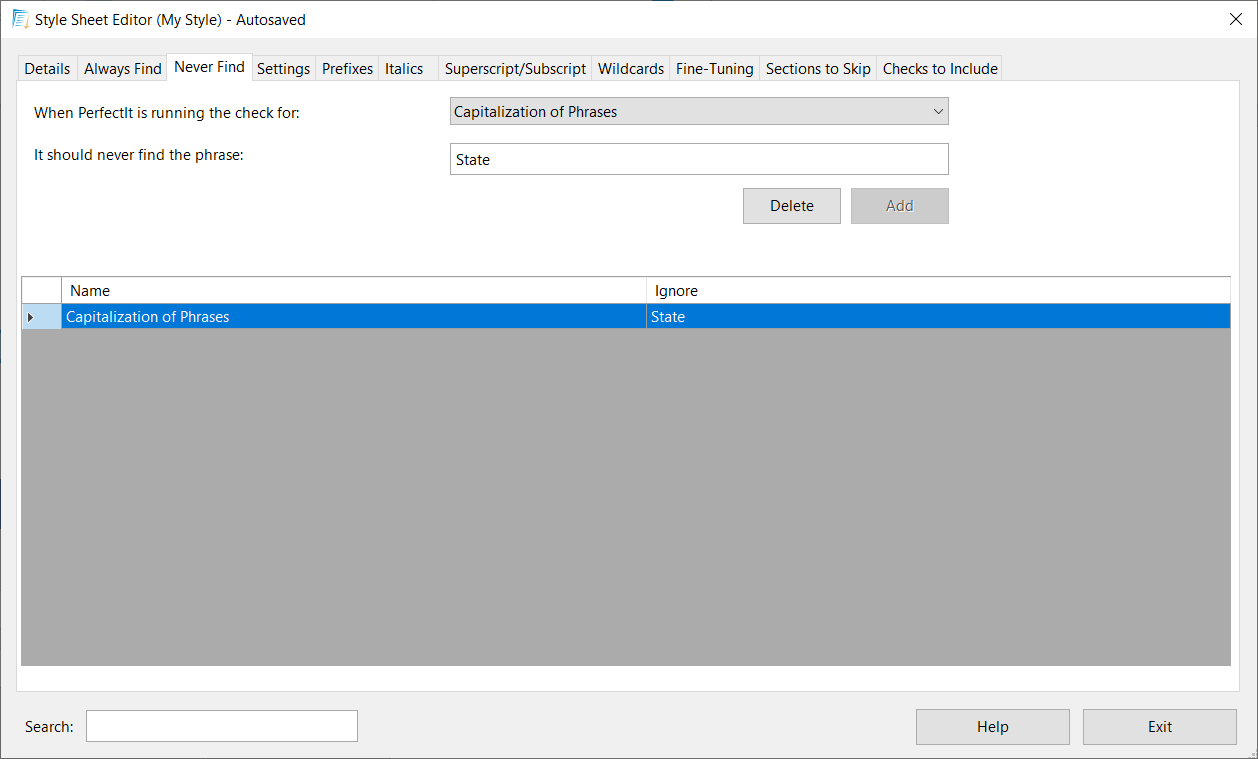Open the Wildcards tab

(631, 69)
